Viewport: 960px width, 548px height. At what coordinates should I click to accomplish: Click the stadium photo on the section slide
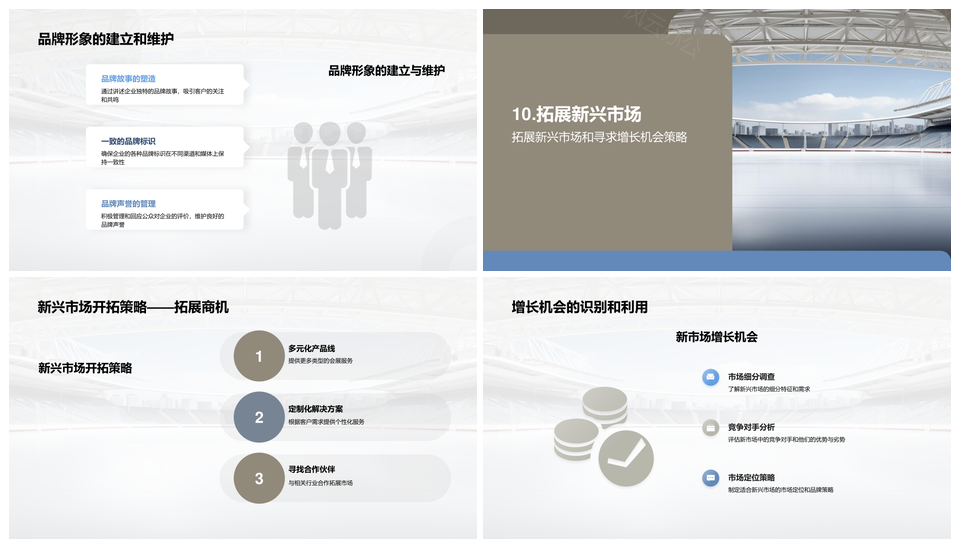click(840, 130)
